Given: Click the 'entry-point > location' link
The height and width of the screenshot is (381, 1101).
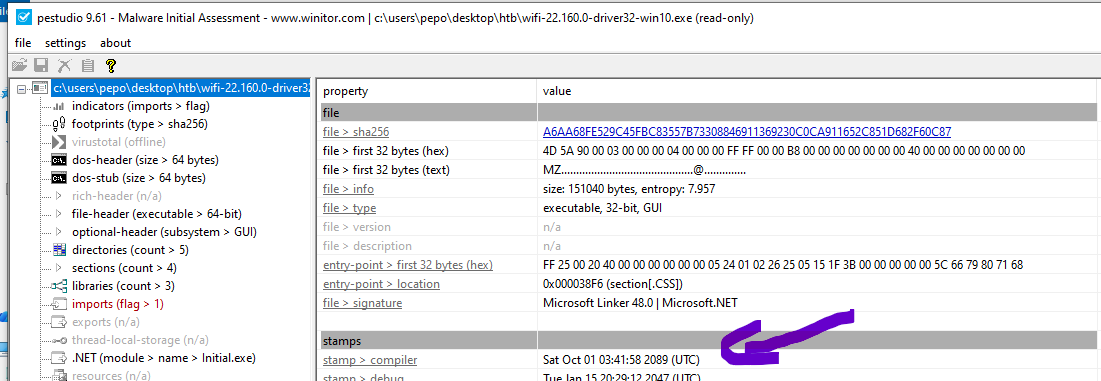Looking at the screenshot, I should [381, 284].
